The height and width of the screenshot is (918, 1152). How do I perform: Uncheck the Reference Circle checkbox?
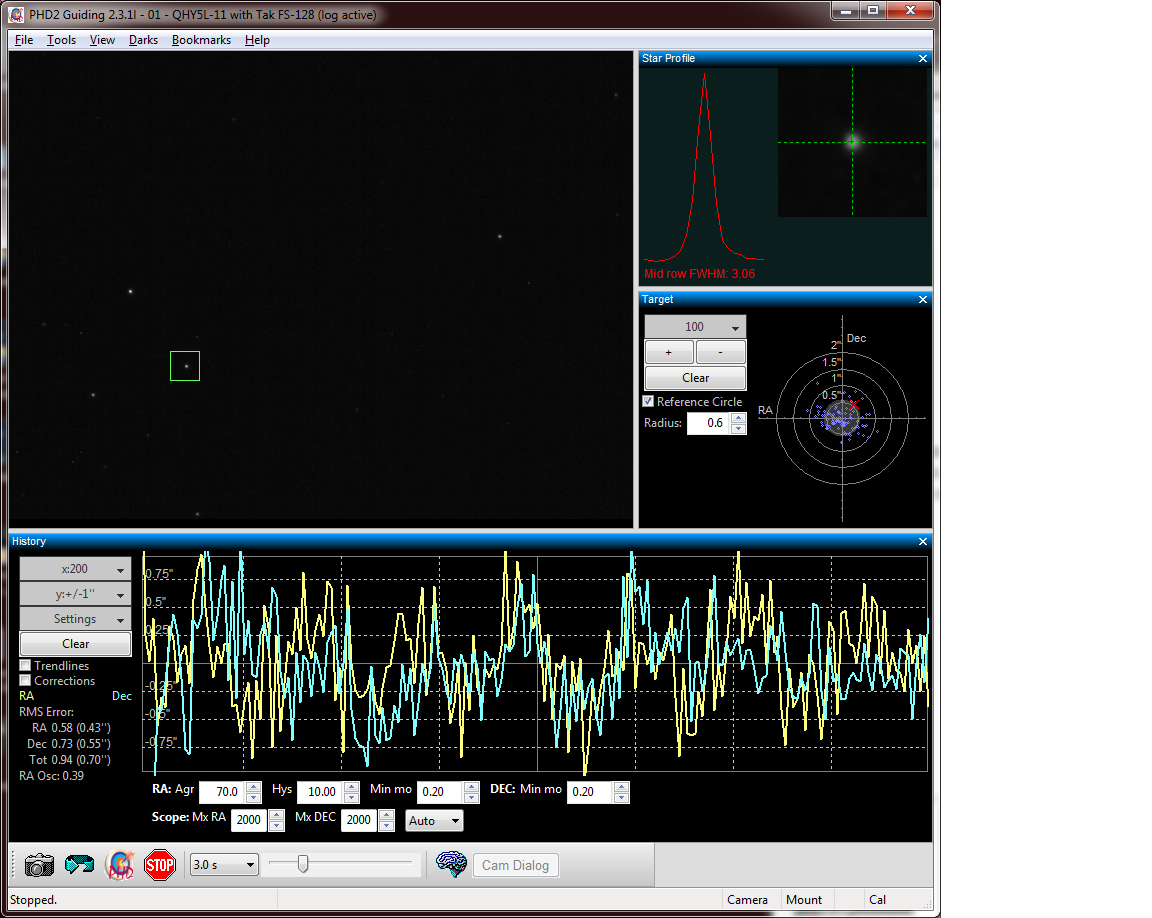(x=648, y=402)
